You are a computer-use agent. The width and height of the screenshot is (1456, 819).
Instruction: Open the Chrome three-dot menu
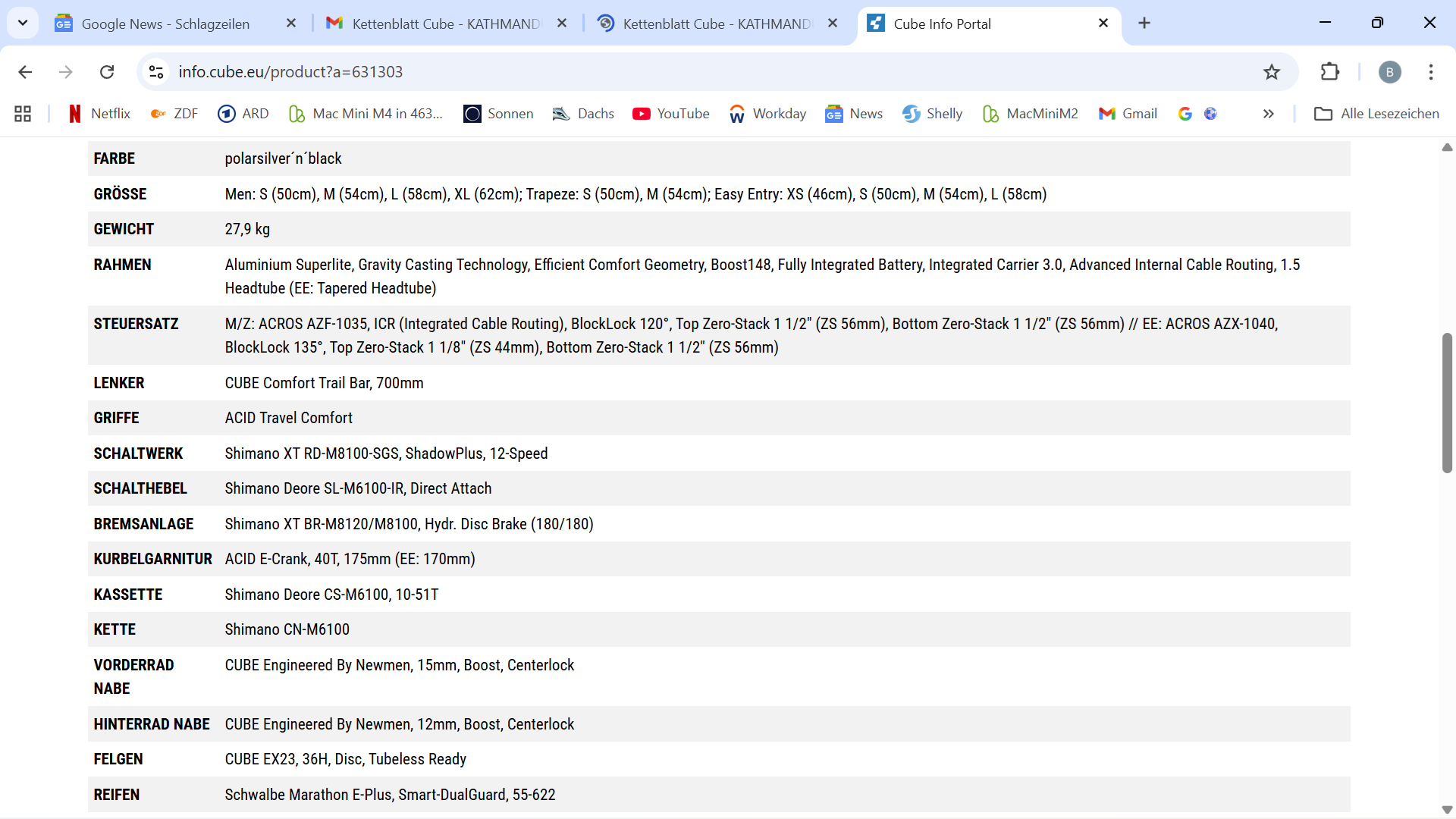[1431, 72]
